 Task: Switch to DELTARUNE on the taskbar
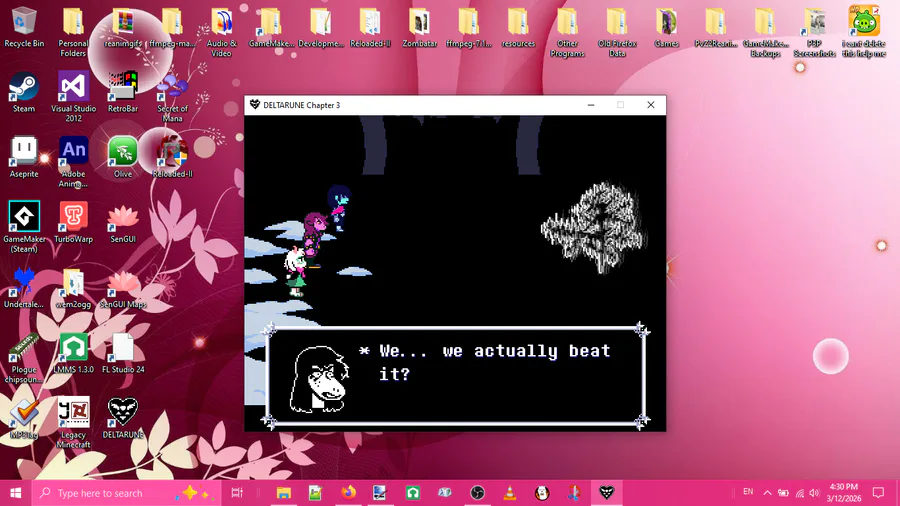point(606,493)
